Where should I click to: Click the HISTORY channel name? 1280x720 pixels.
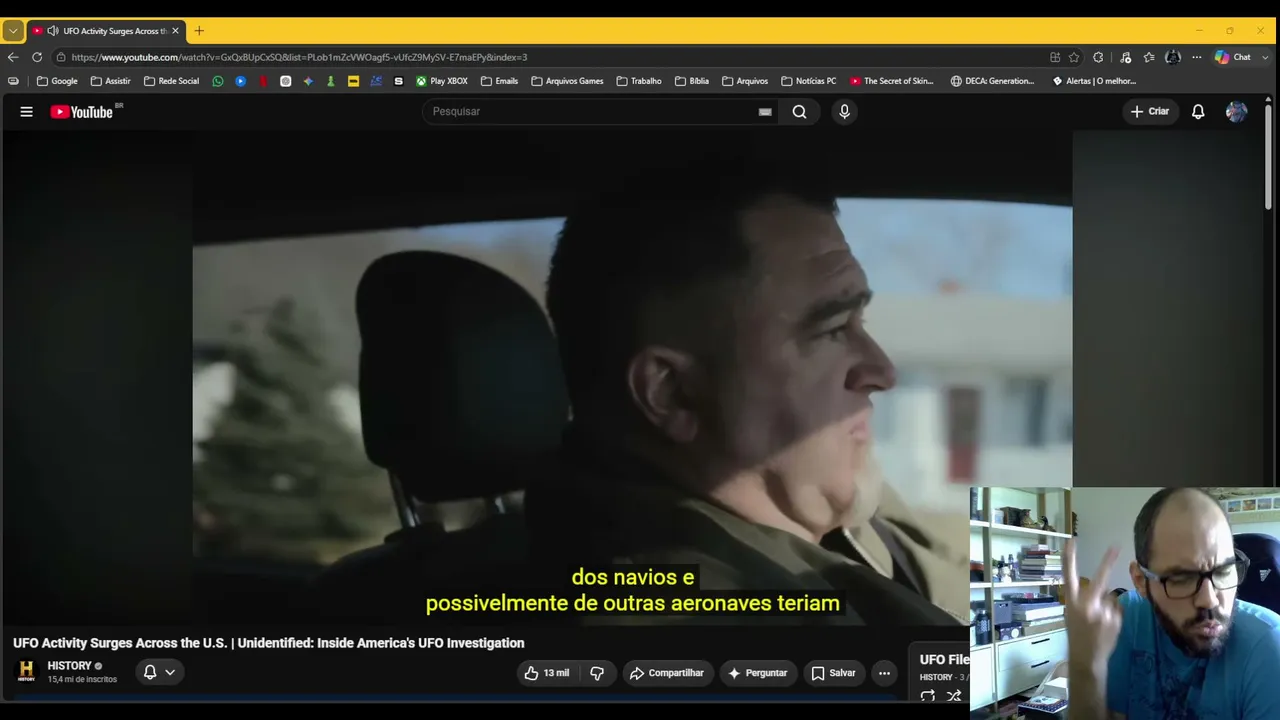pyautogui.click(x=69, y=666)
